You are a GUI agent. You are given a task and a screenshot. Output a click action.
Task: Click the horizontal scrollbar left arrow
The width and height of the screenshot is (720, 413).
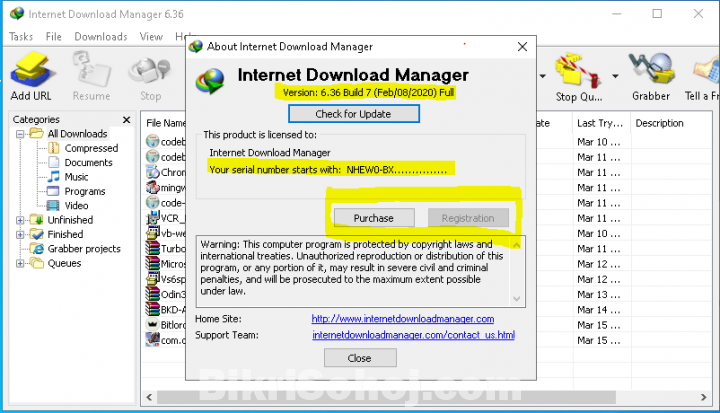(149, 397)
